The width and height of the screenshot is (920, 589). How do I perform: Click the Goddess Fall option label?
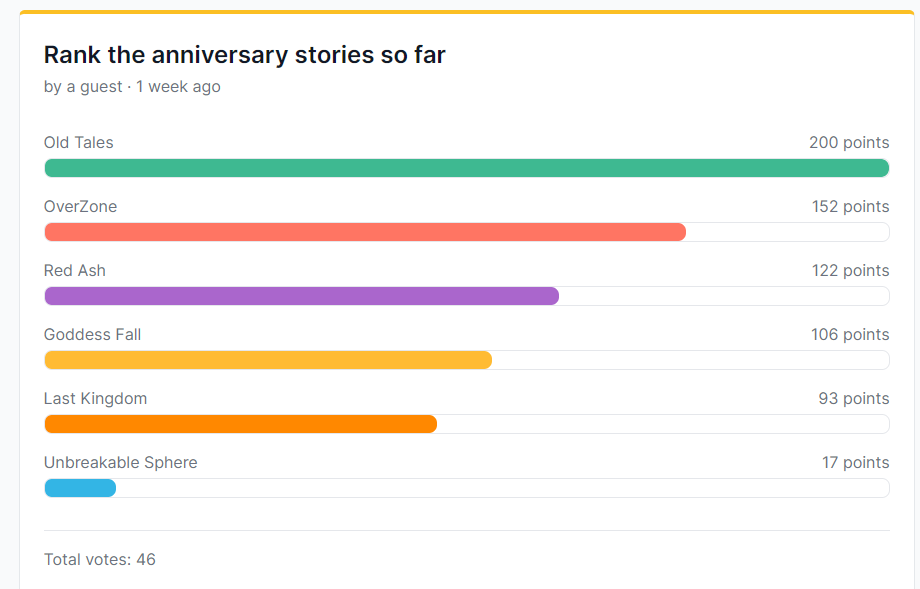92,335
